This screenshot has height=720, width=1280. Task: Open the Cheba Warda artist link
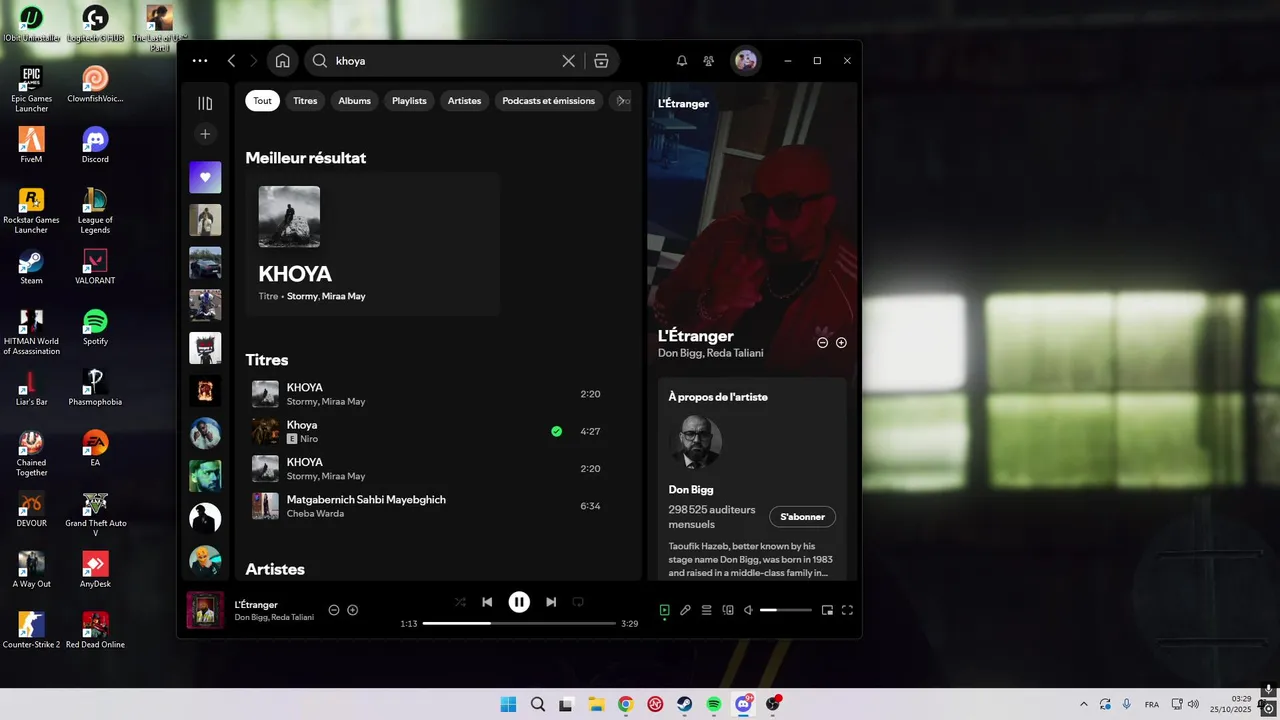pos(315,514)
